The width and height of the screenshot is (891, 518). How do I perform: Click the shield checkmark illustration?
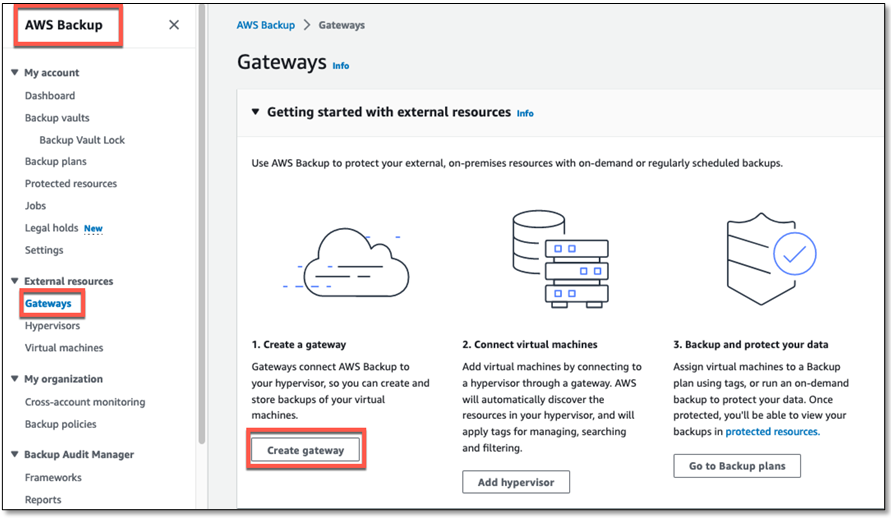point(771,259)
